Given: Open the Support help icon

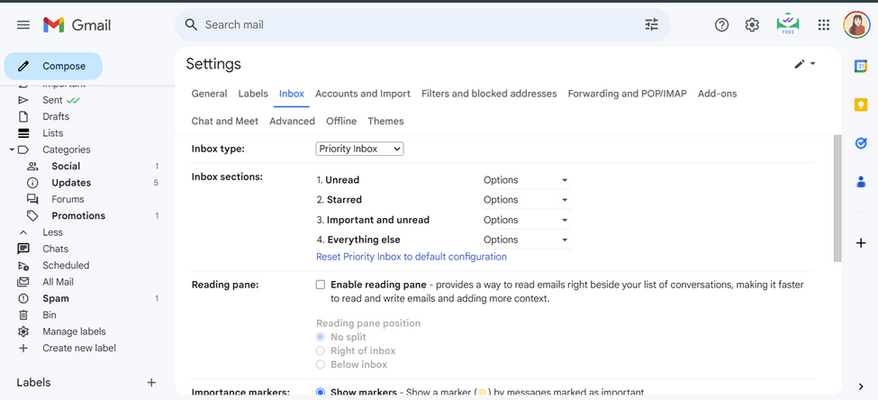Looking at the screenshot, I should coord(722,25).
